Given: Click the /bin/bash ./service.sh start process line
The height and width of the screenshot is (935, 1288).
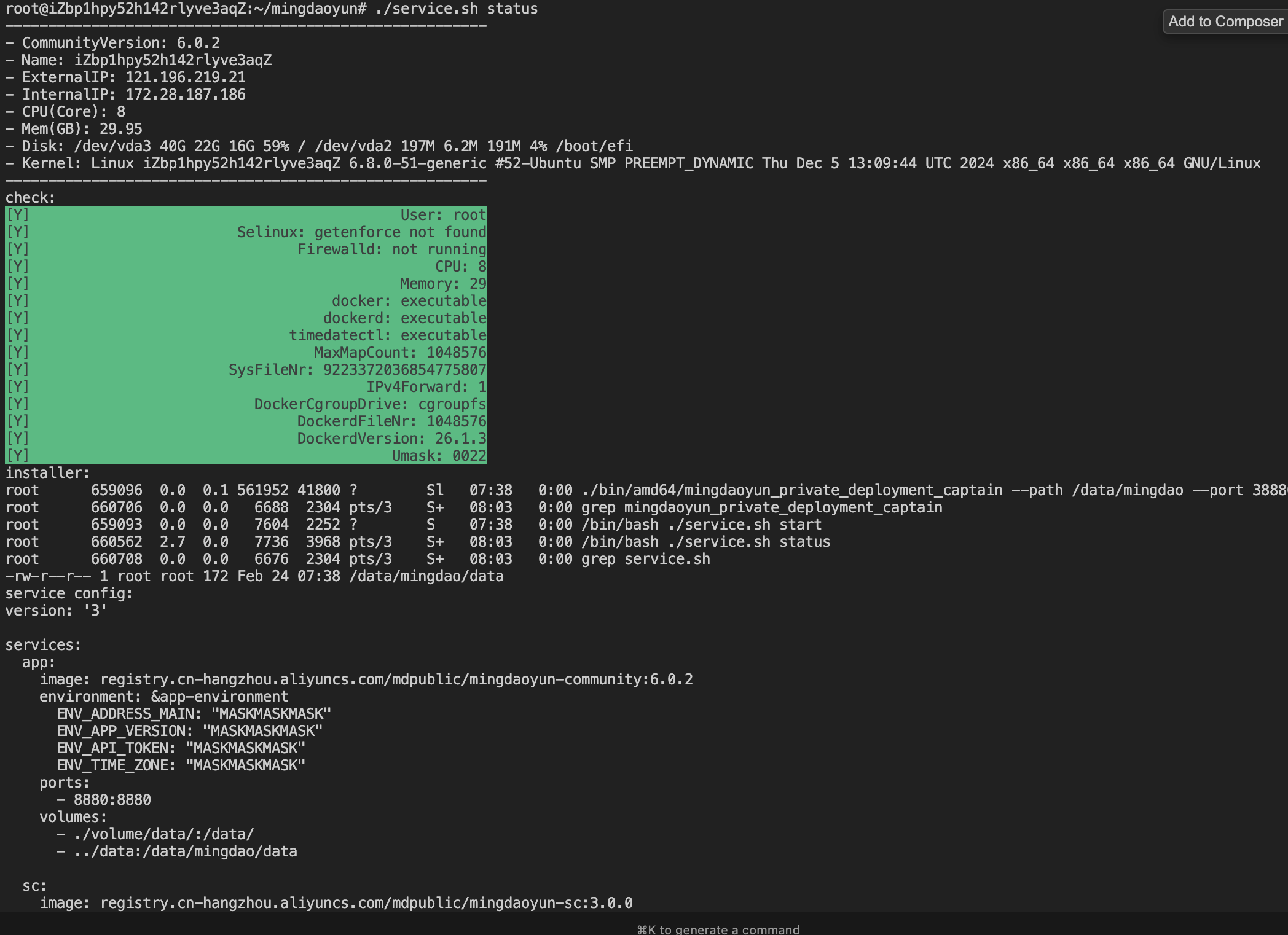Looking at the screenshot, I should tap(701, 525).
